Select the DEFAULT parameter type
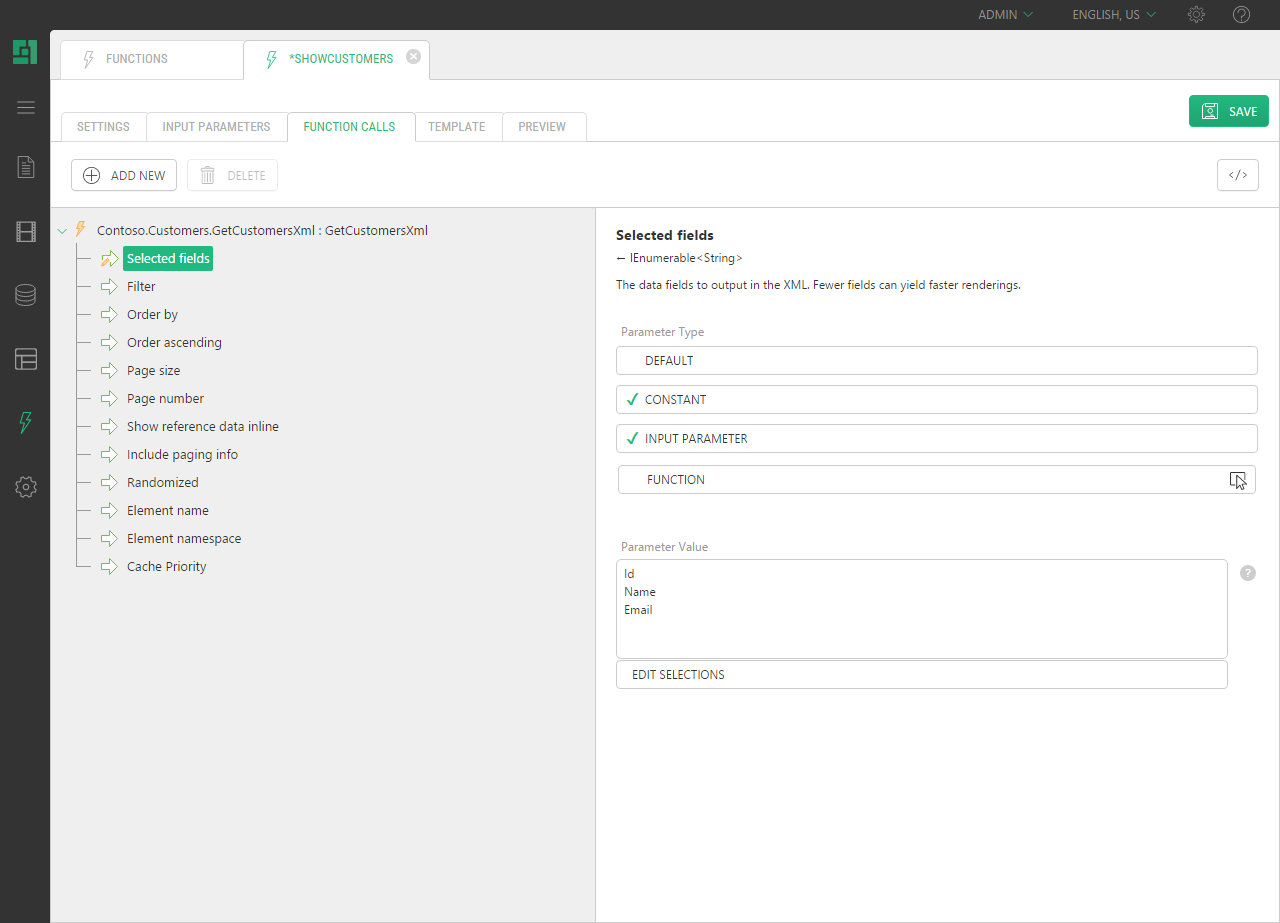This screenshot has height=923, width=1280. pyautogui.click(x=936, y=361)
